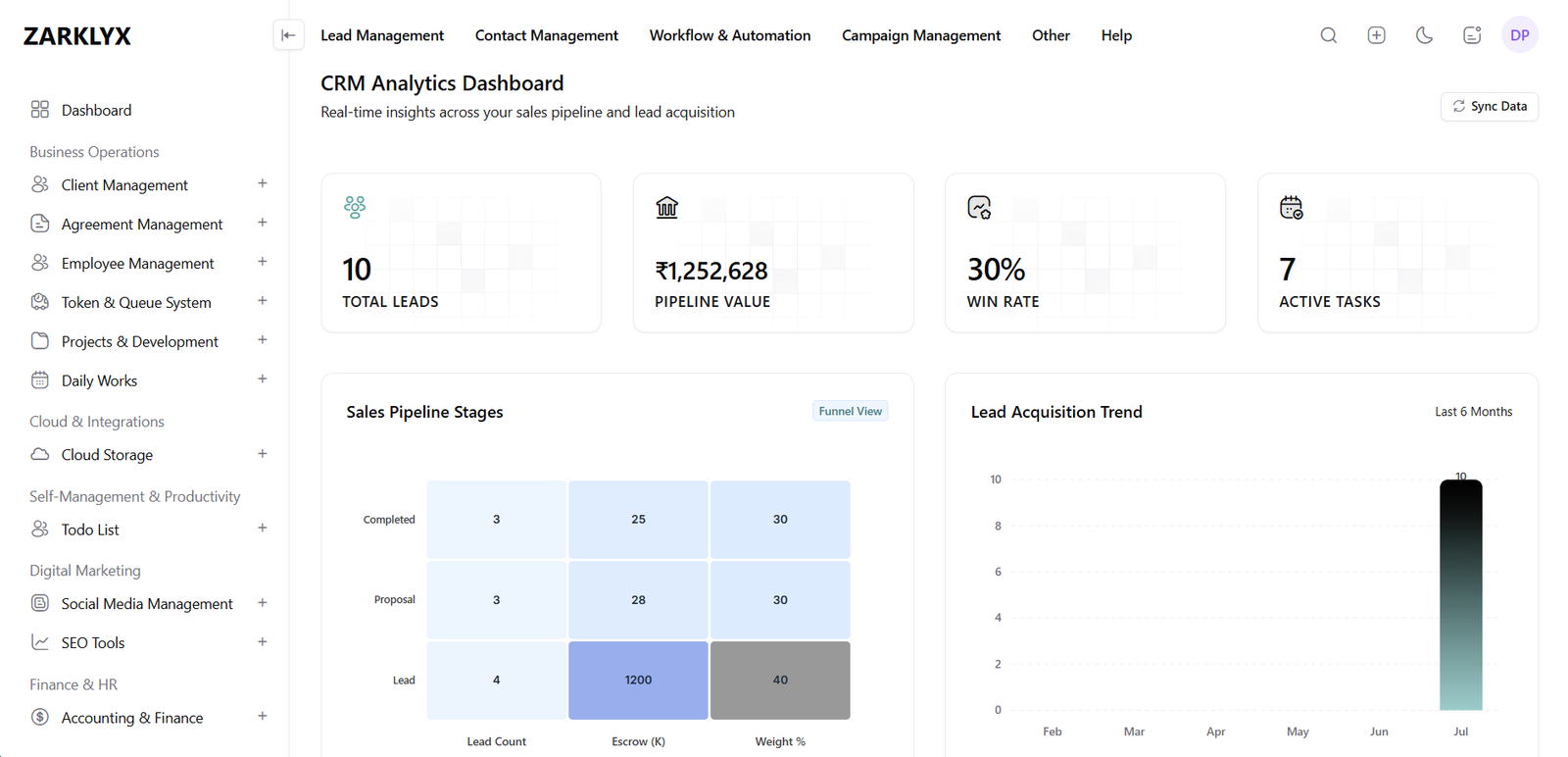Click the Lead Count 4 cell
1568x757 pixels.
pos(496,680)
